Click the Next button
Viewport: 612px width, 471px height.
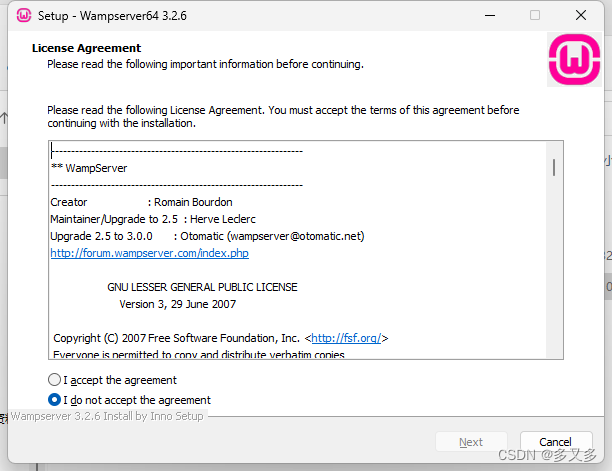click(471, 442)
